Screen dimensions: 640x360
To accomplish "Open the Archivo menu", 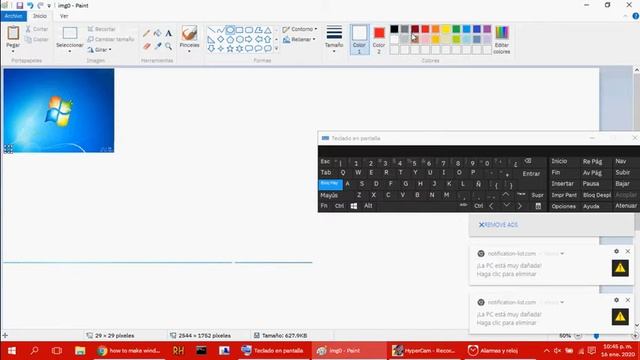I will click(13, 16).
